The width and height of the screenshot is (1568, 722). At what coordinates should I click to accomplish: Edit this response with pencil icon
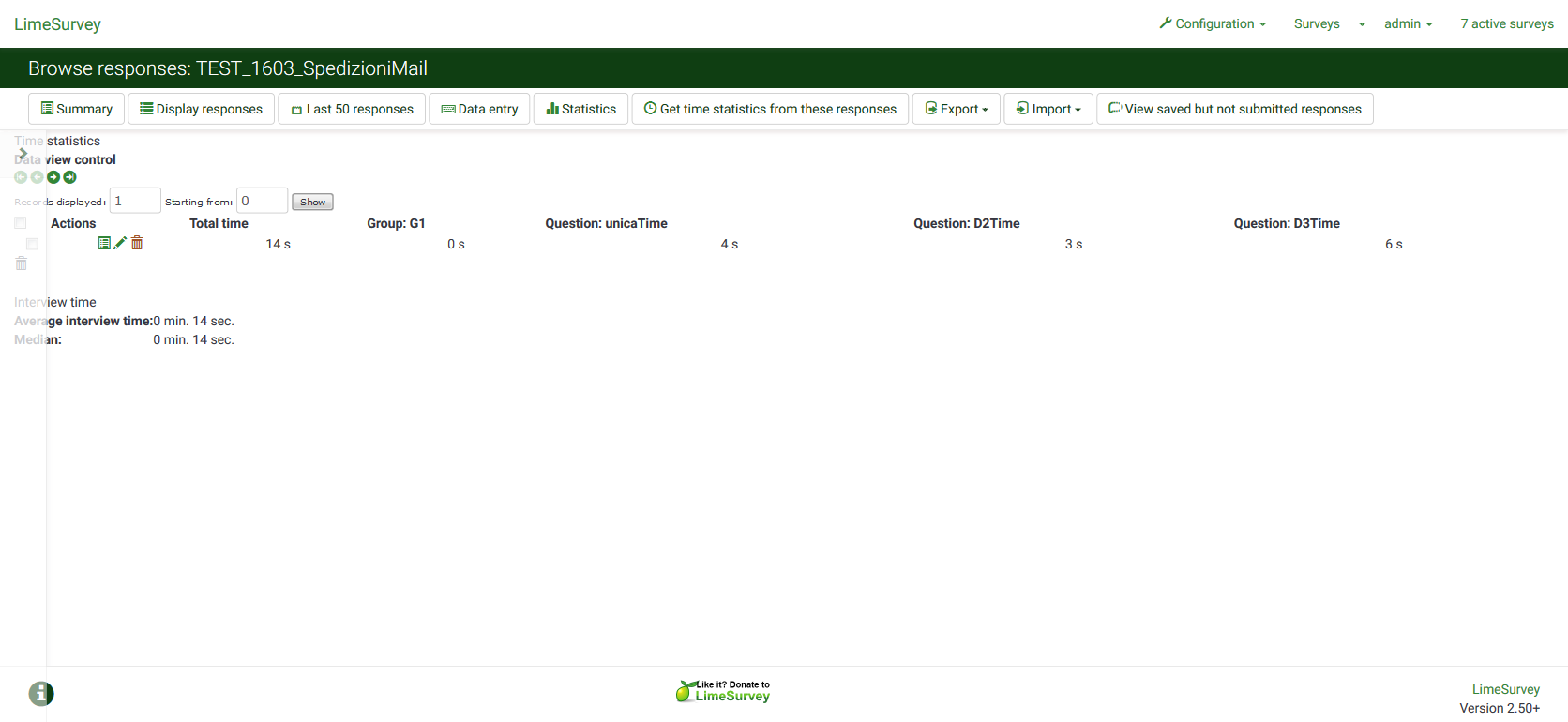pyautogui.click(x=120, y=243)
